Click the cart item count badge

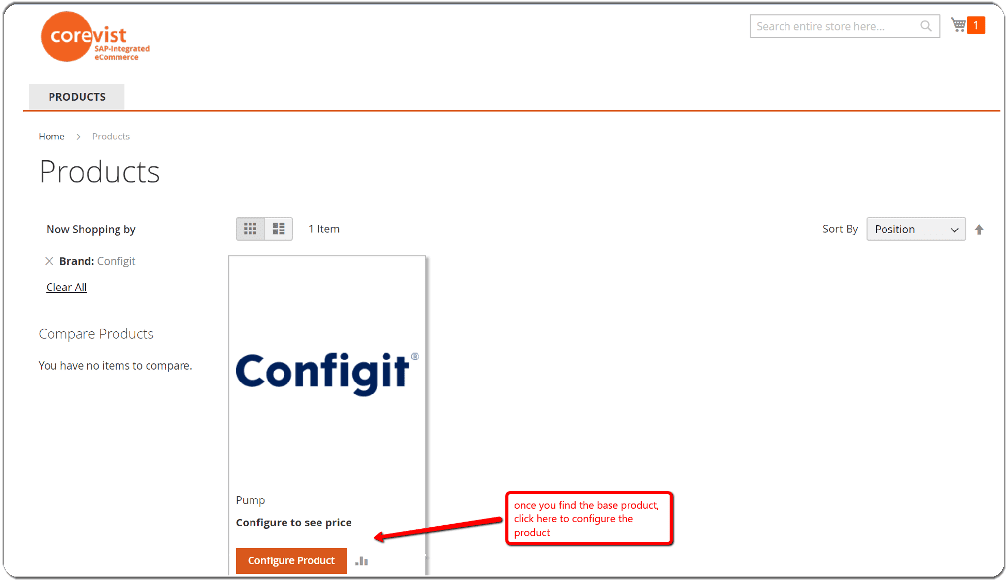point(977,25)
